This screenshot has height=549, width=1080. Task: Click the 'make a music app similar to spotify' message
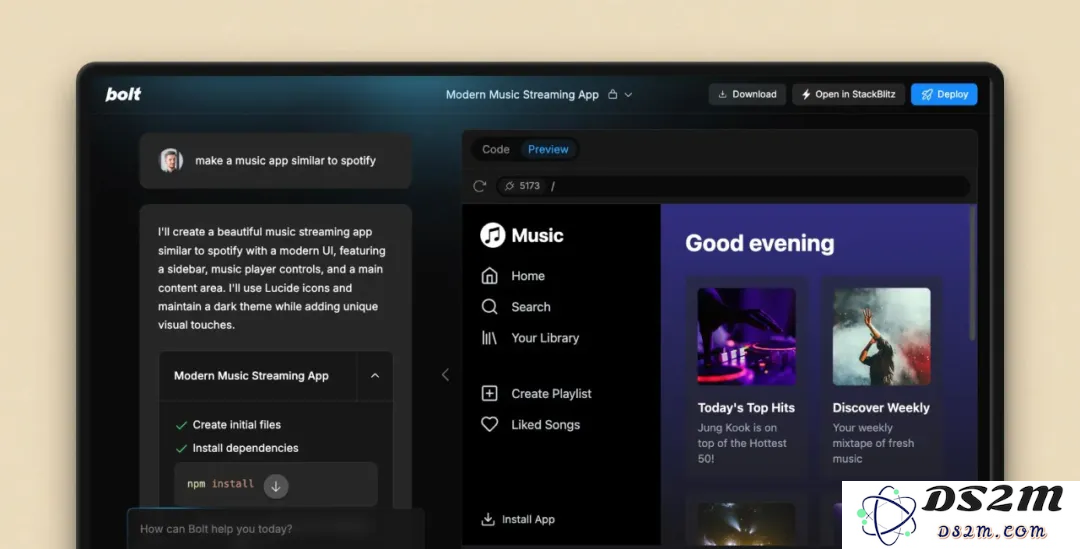[285, 160]
